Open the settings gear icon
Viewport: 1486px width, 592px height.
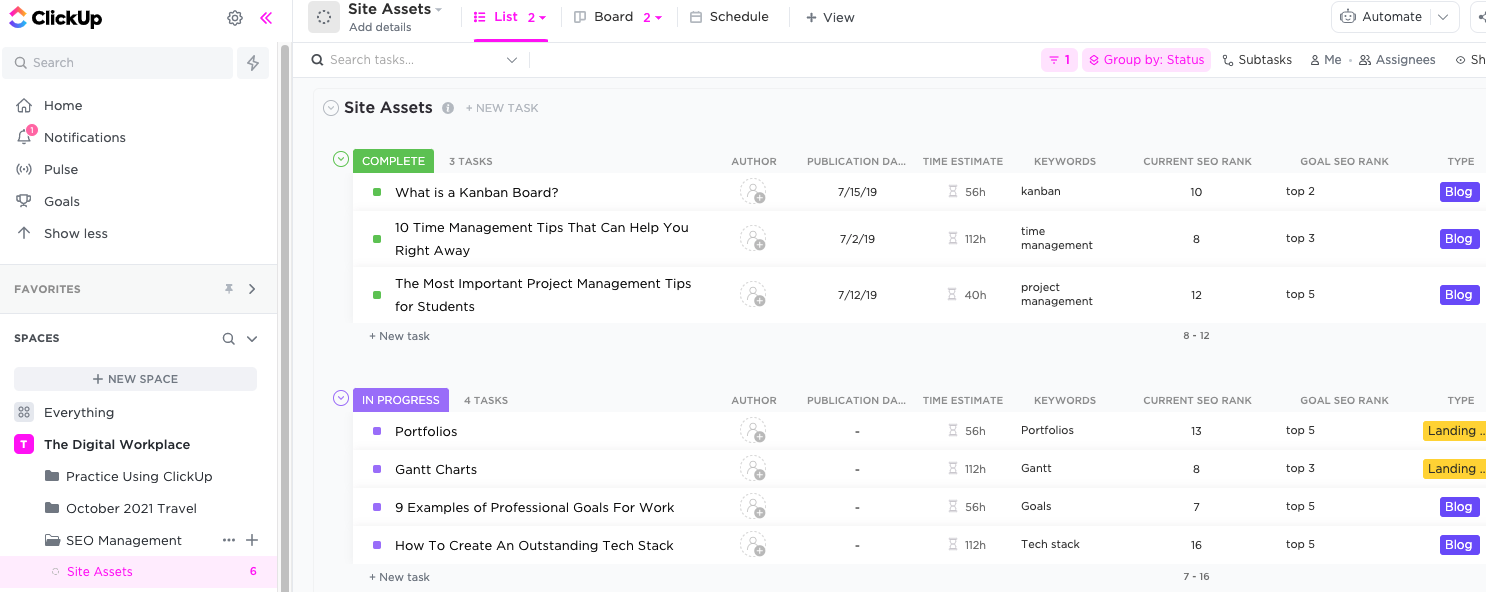(235, 18)
